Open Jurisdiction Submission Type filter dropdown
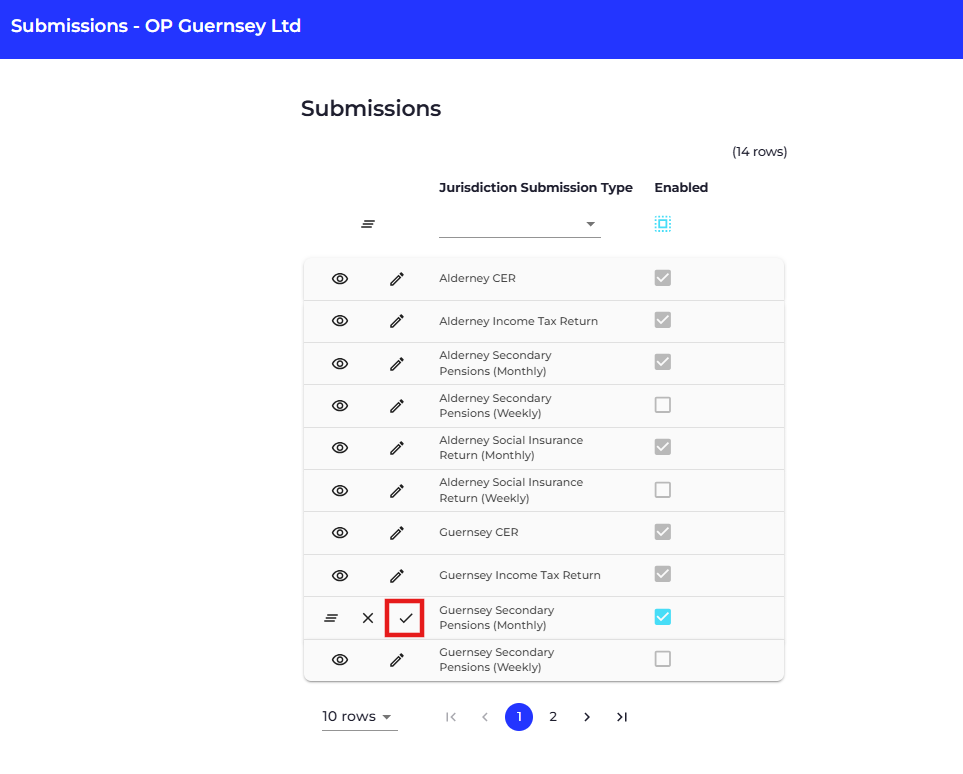The height and width of the screenshot is (774, 963). (520, 224)
